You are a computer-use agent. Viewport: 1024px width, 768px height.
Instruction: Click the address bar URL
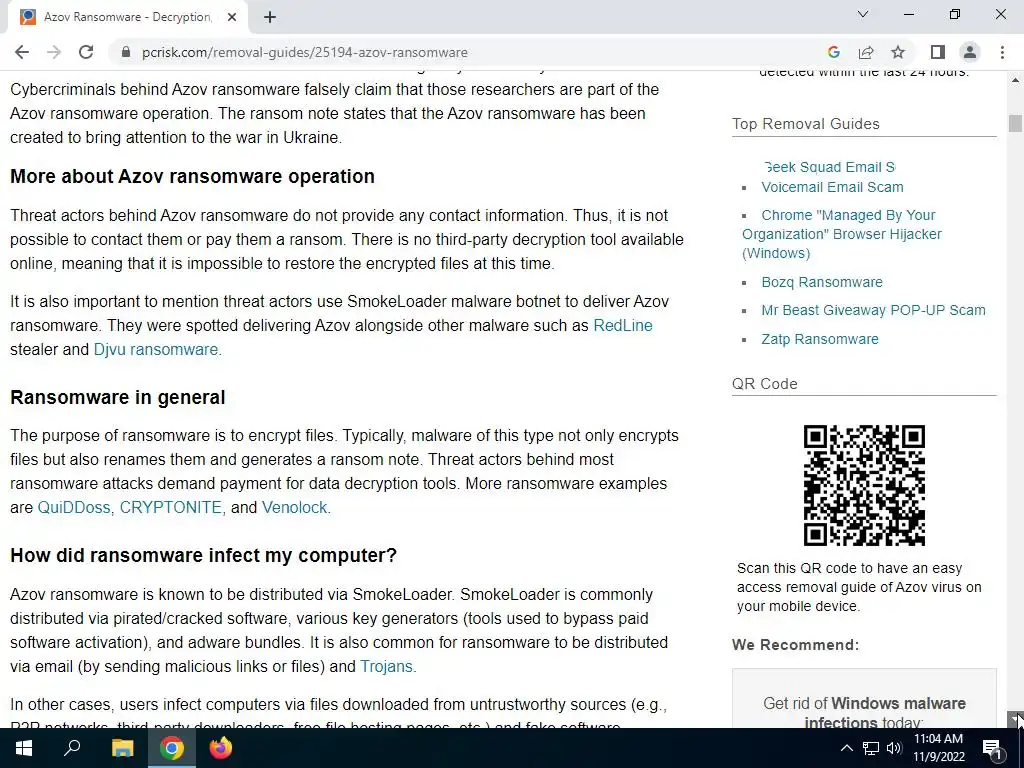(304, 52)
